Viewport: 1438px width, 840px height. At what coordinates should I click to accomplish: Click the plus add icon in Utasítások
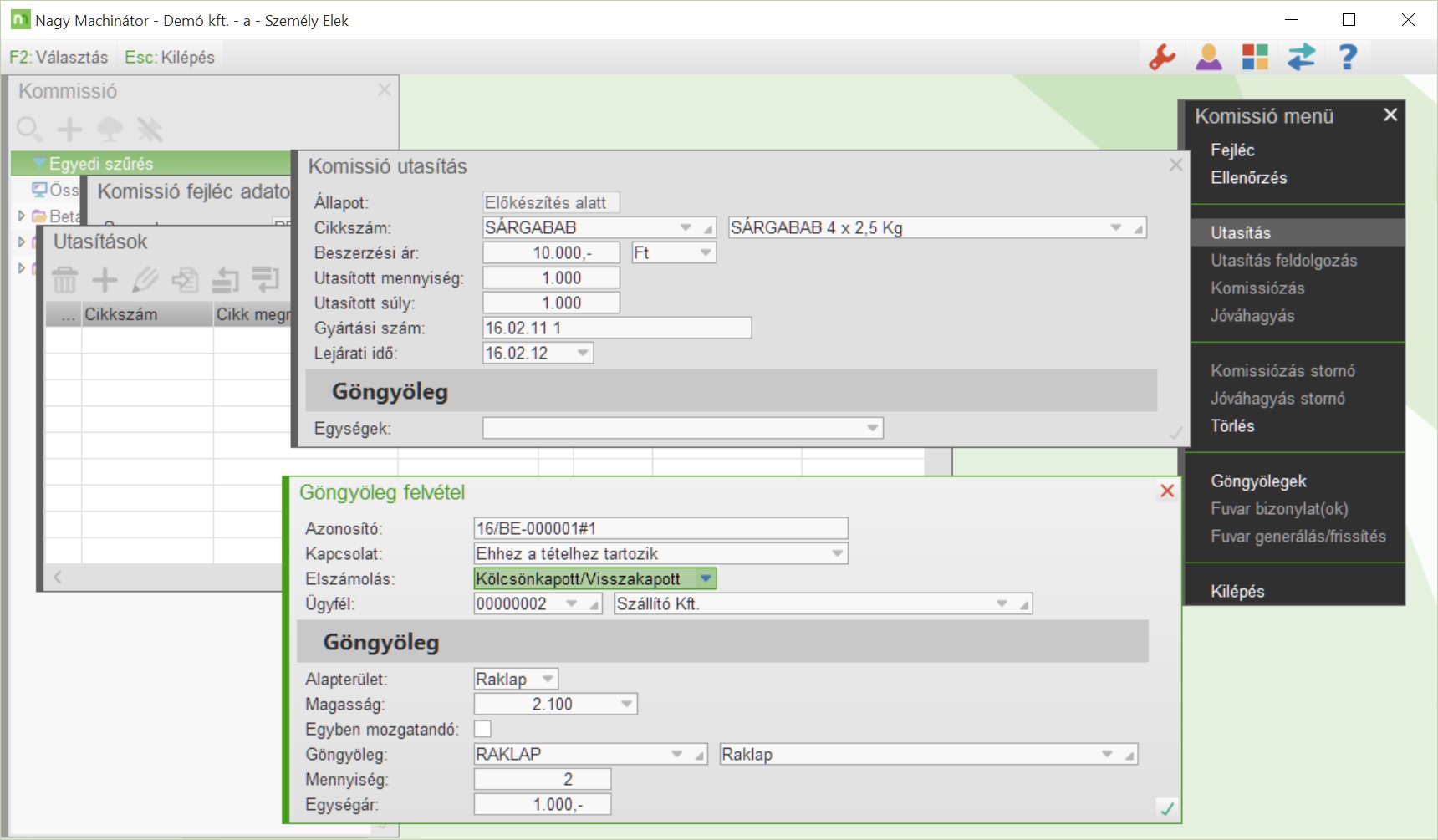point(105,280)
